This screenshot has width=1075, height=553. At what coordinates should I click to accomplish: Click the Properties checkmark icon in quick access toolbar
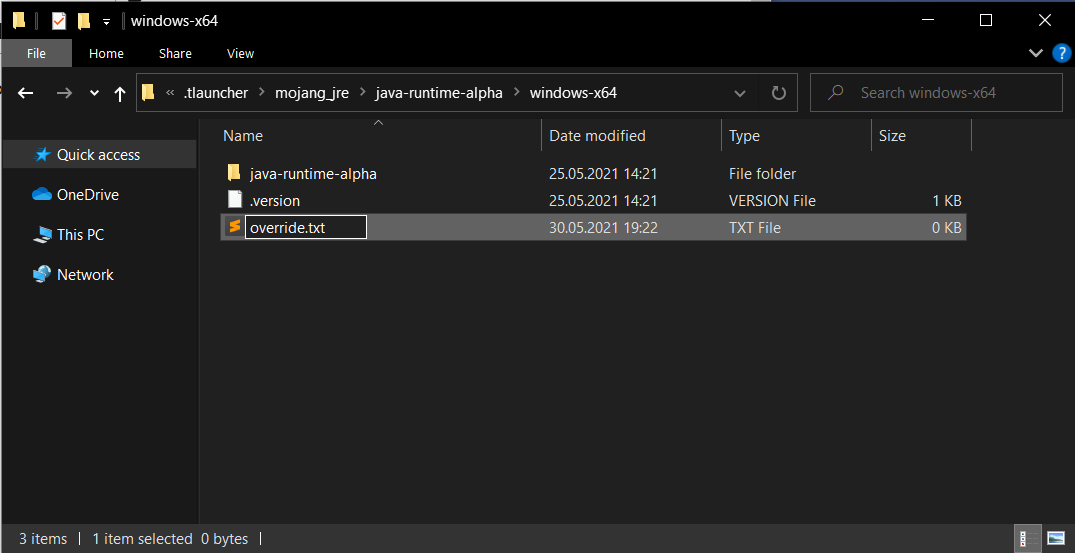[60, 21]
